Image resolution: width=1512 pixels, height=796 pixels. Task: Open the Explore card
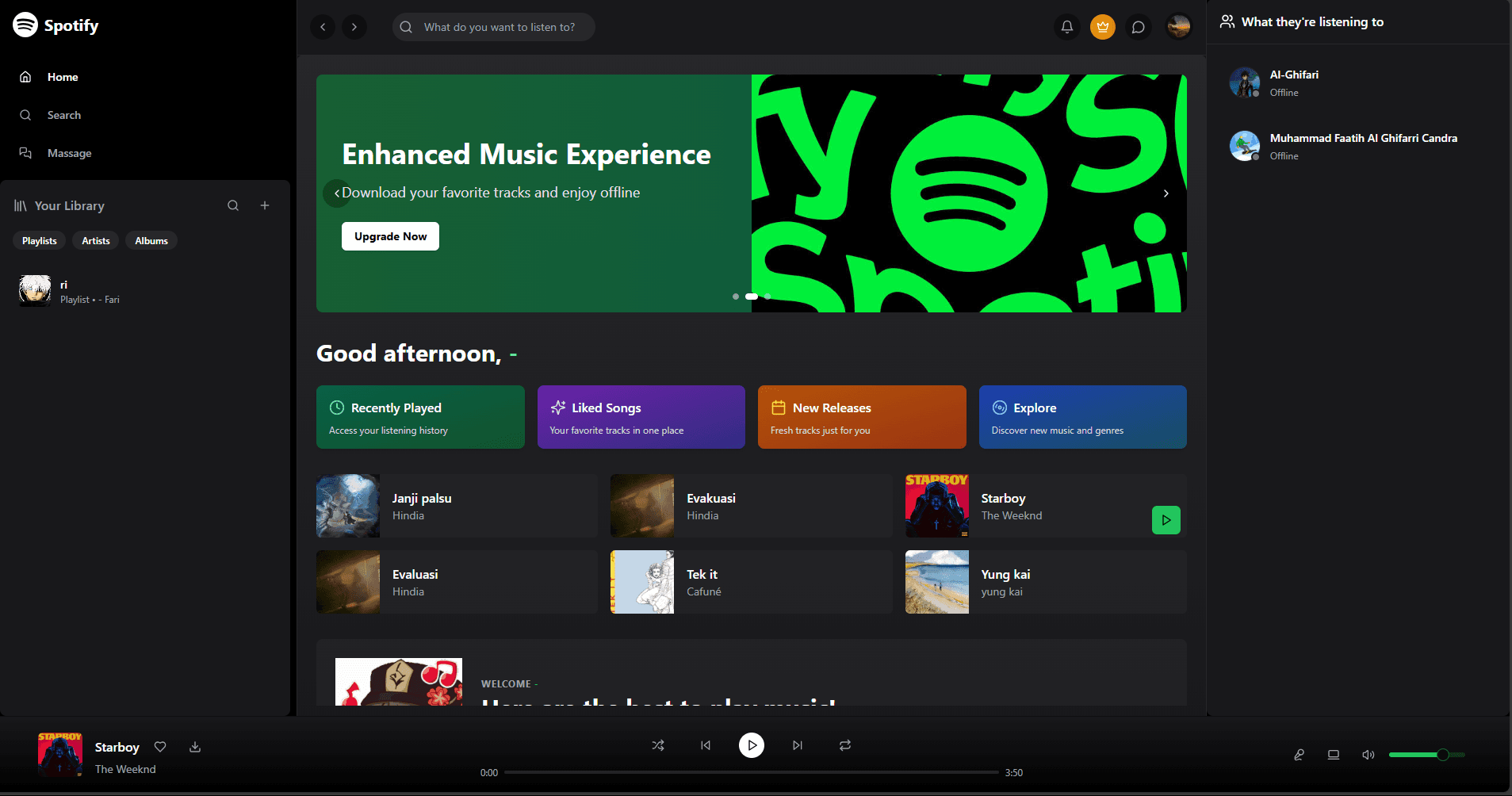click(1083, 417)
